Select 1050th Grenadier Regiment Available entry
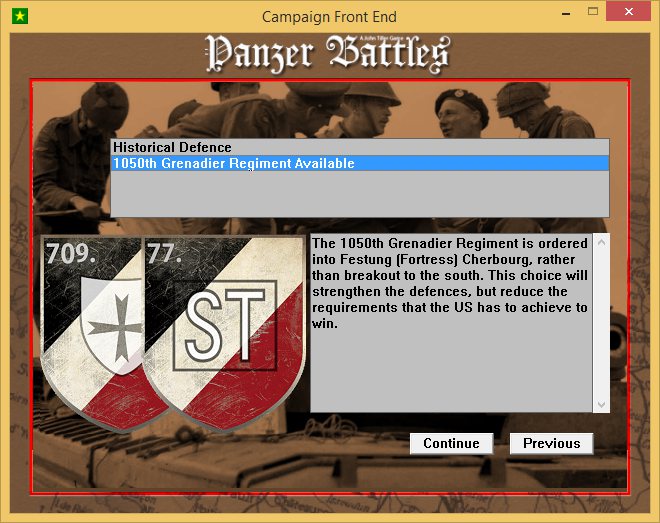The width and height of the screenshot is (660, 523). (x=360, y=163)
